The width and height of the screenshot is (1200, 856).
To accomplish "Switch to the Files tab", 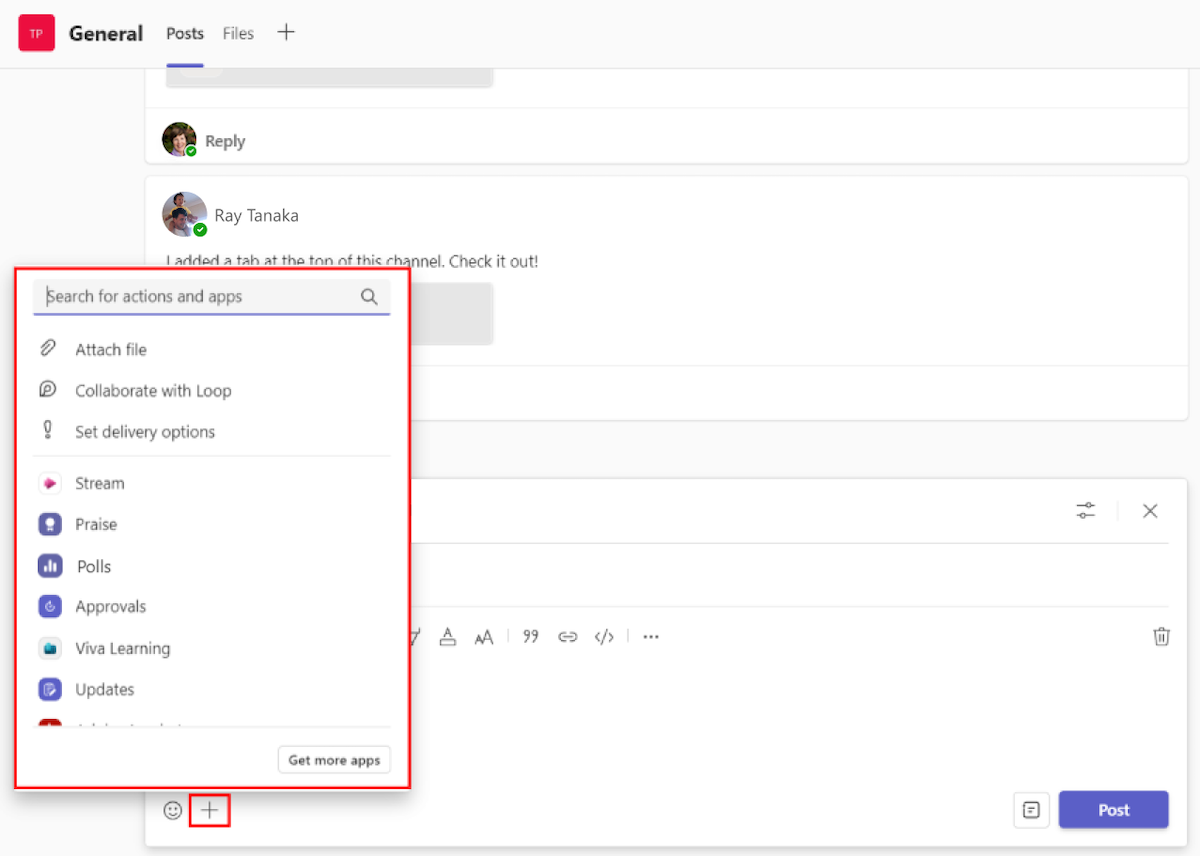I will [238, 33].
